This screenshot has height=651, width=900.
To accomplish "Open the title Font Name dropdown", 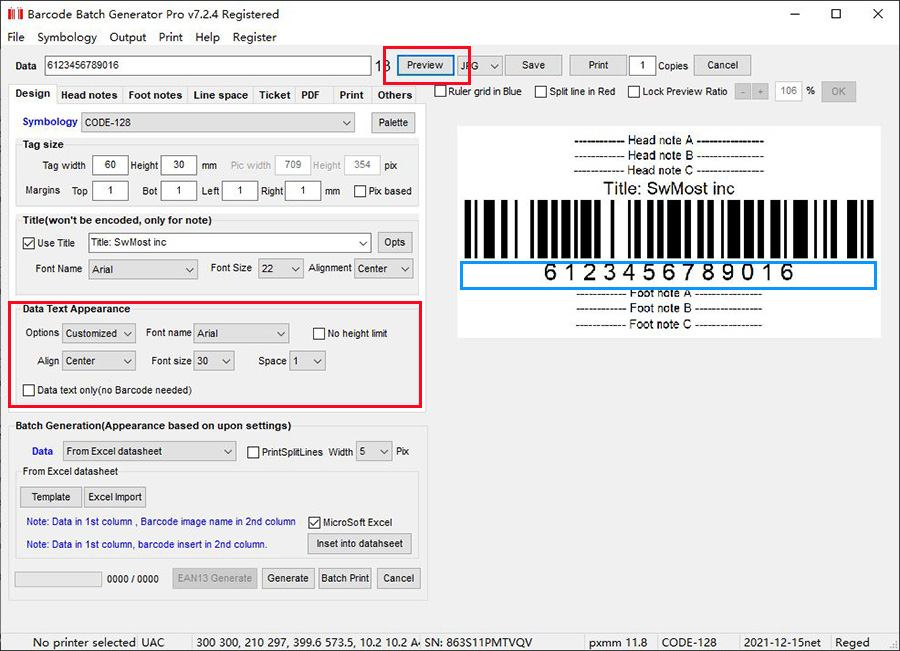I will (x=143, y=269).
